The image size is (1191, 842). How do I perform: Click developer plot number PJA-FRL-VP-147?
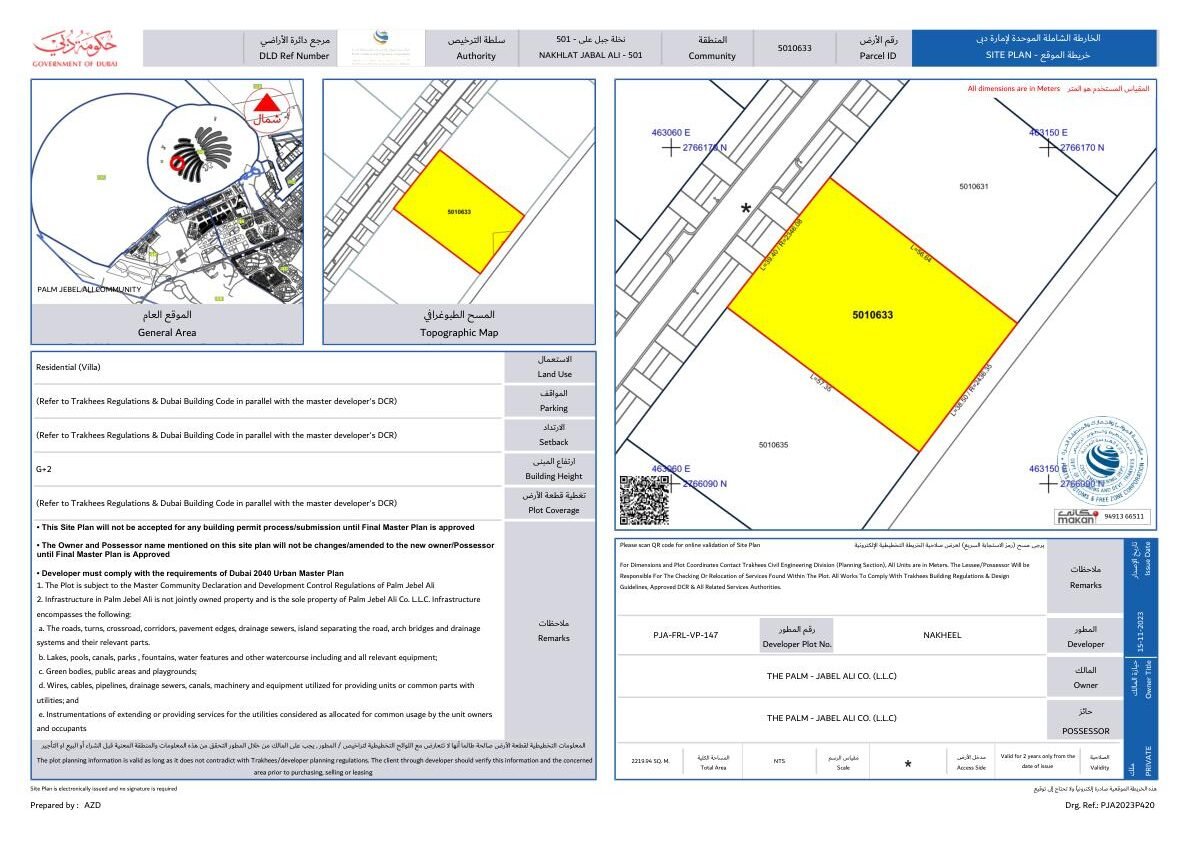(x=686, y=635)
